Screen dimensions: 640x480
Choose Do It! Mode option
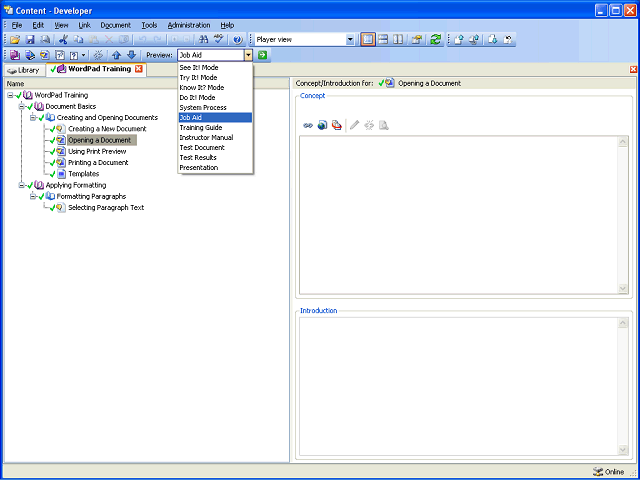(215, 98)
